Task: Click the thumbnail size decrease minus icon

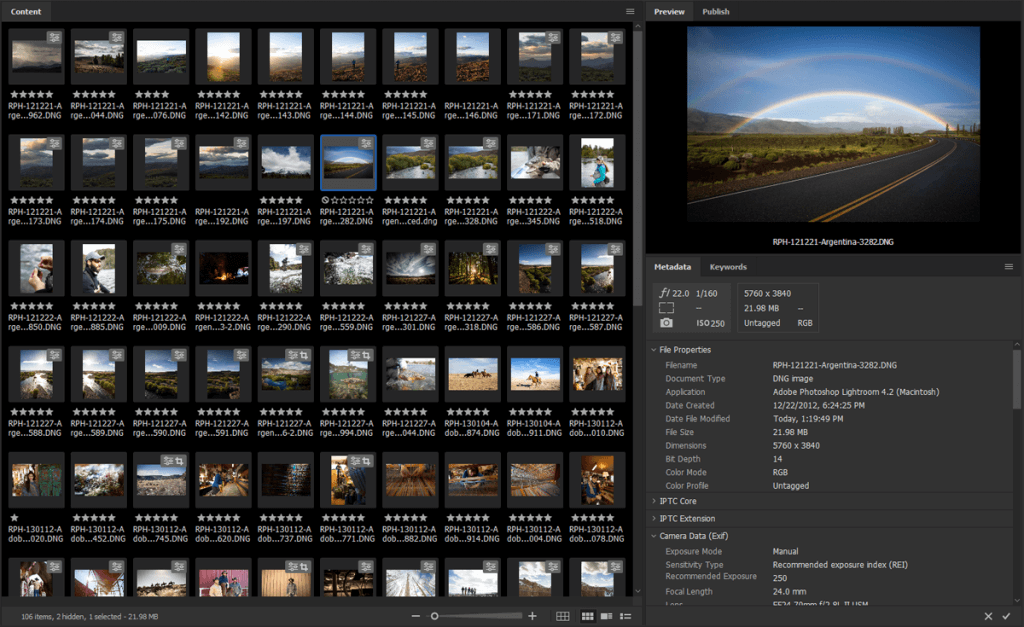Action: (416, 616)
